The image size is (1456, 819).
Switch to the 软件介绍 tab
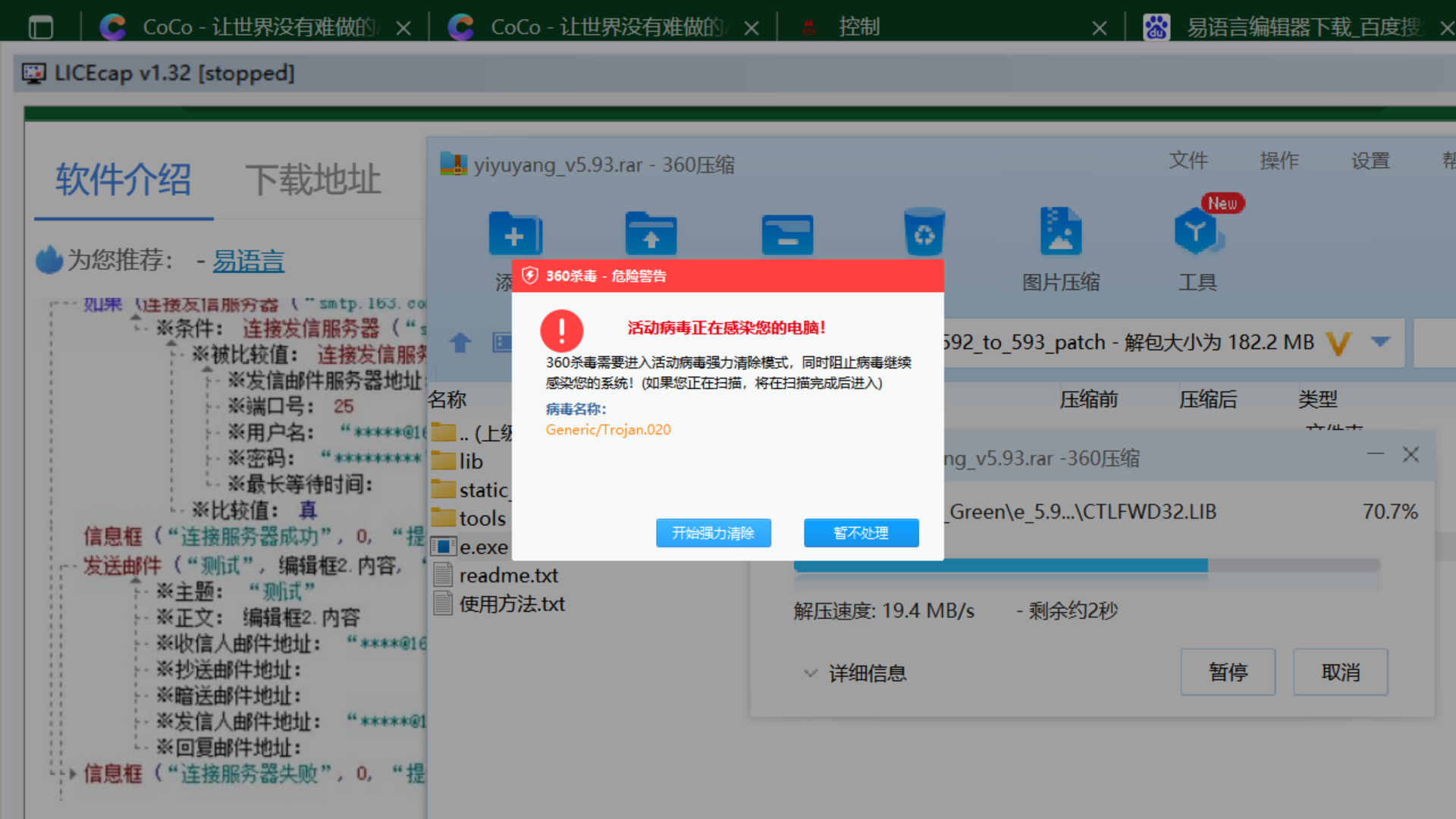click(x=123, y=180)
